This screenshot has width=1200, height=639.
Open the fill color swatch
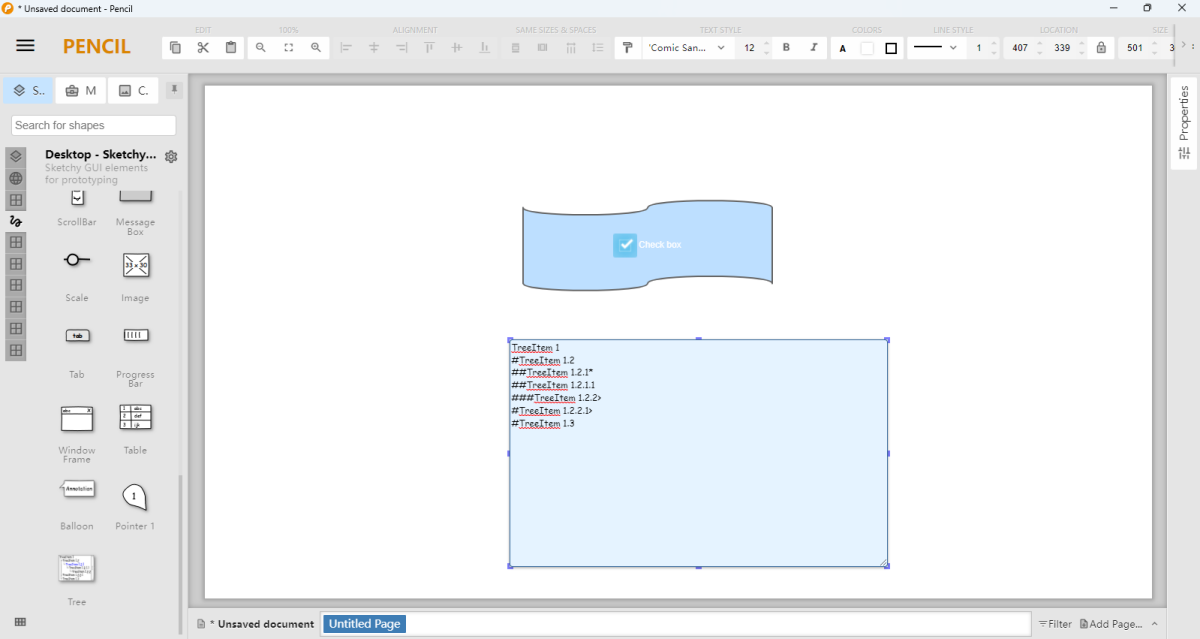click(x=867, y=47)
